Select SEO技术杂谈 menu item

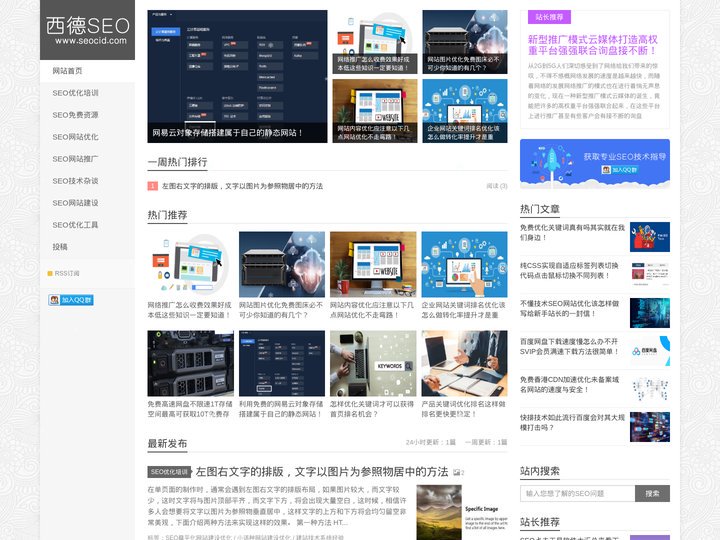tap(75, 181)
